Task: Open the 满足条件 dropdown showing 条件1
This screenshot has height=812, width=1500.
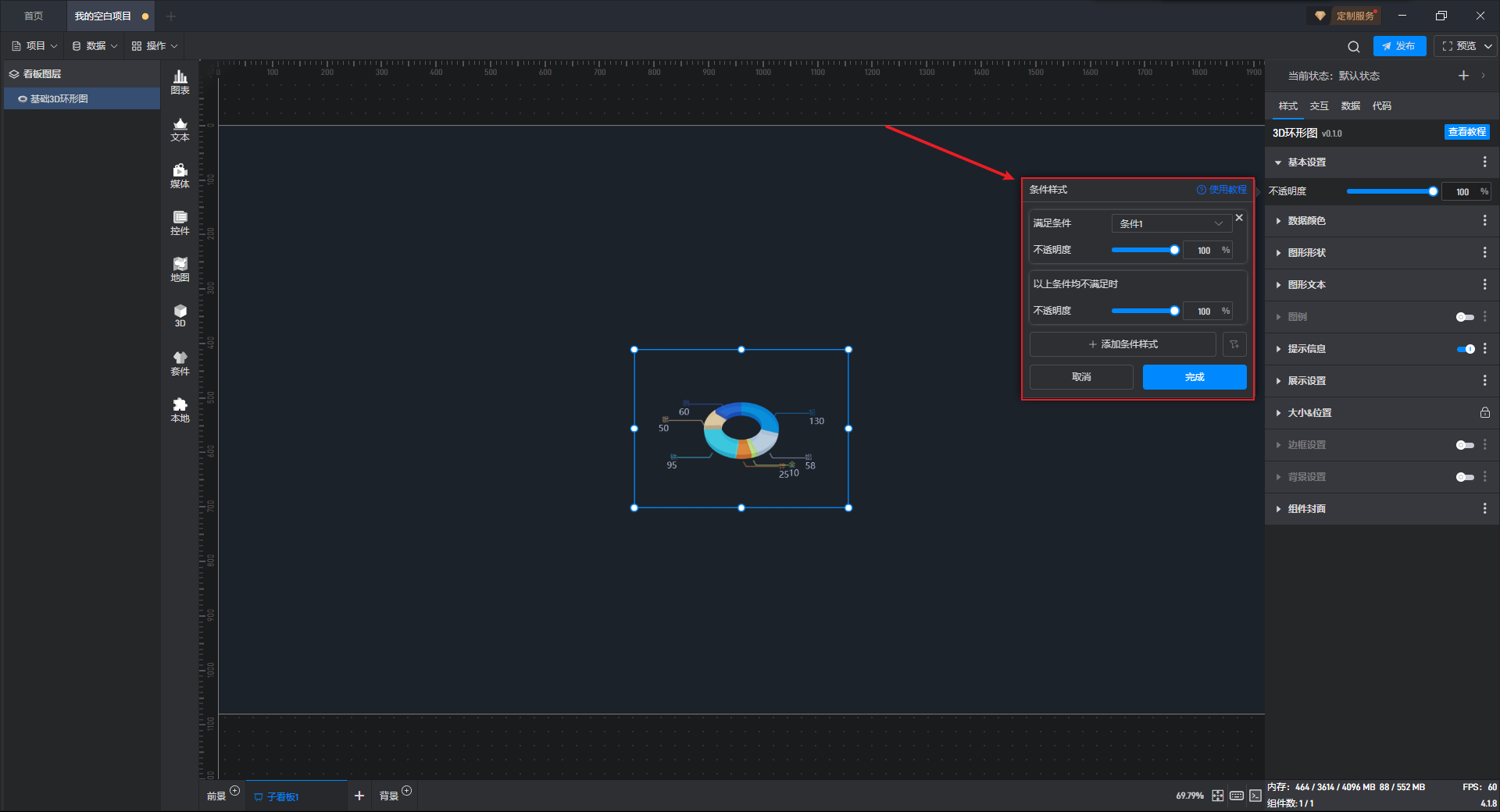Action: pyautogui.click(x=1170, y=223)
